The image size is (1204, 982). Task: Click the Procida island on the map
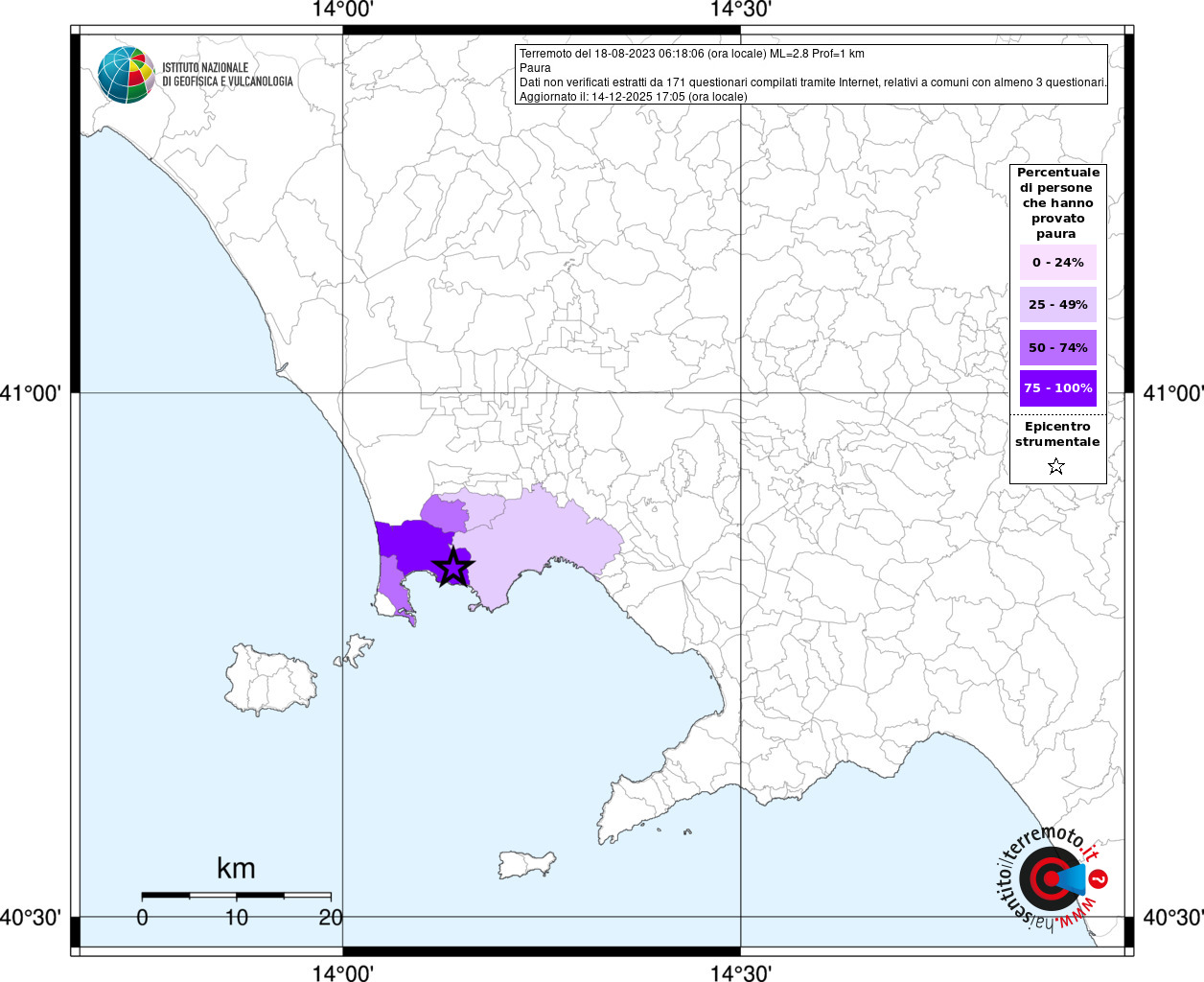(x=355, y=649)
